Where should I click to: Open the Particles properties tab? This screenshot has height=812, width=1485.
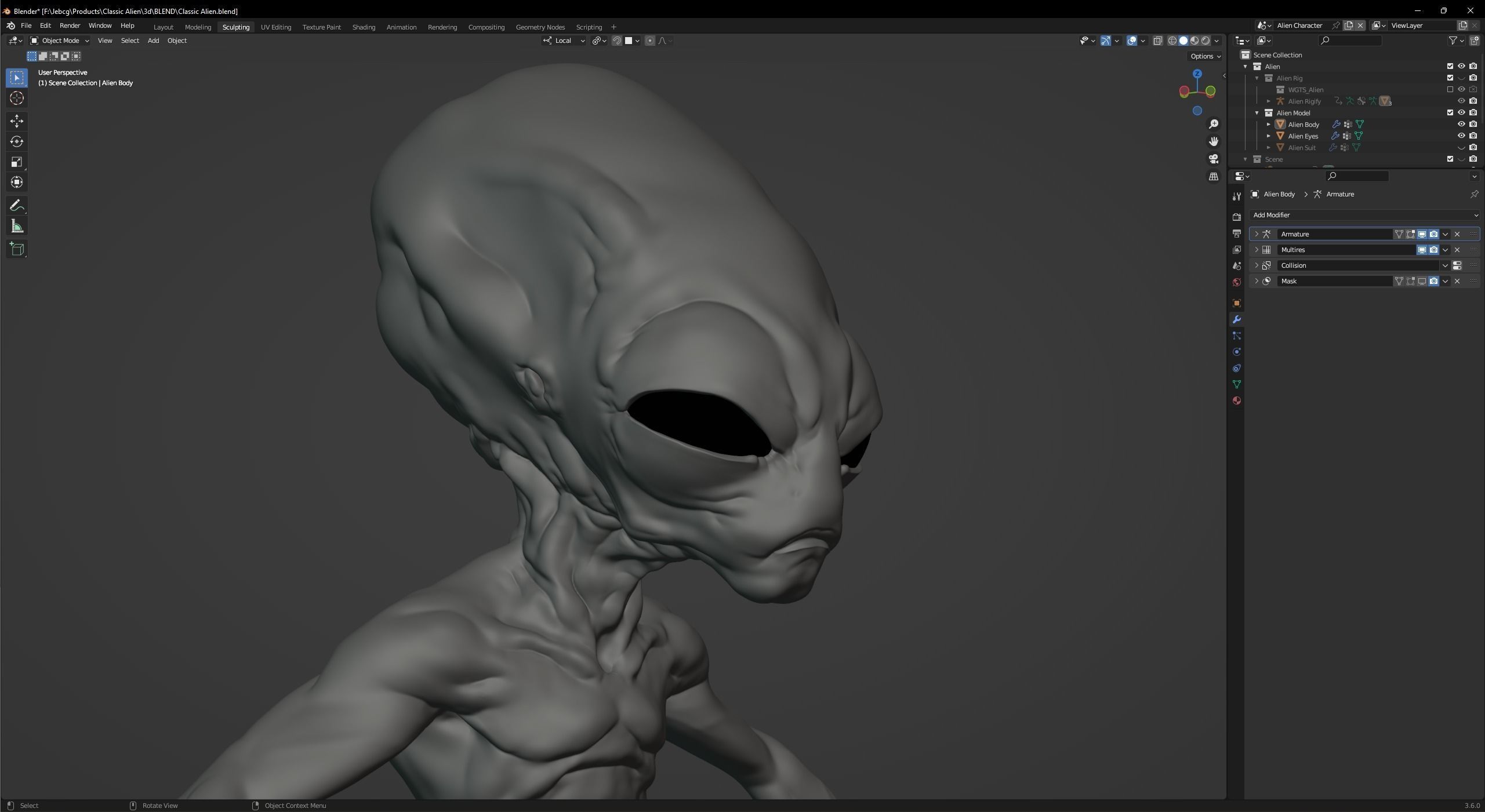point(1236,336)
